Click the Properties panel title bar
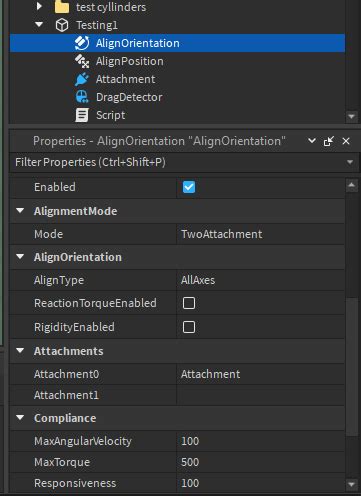361x496 pixels. (x=159, y=141)
